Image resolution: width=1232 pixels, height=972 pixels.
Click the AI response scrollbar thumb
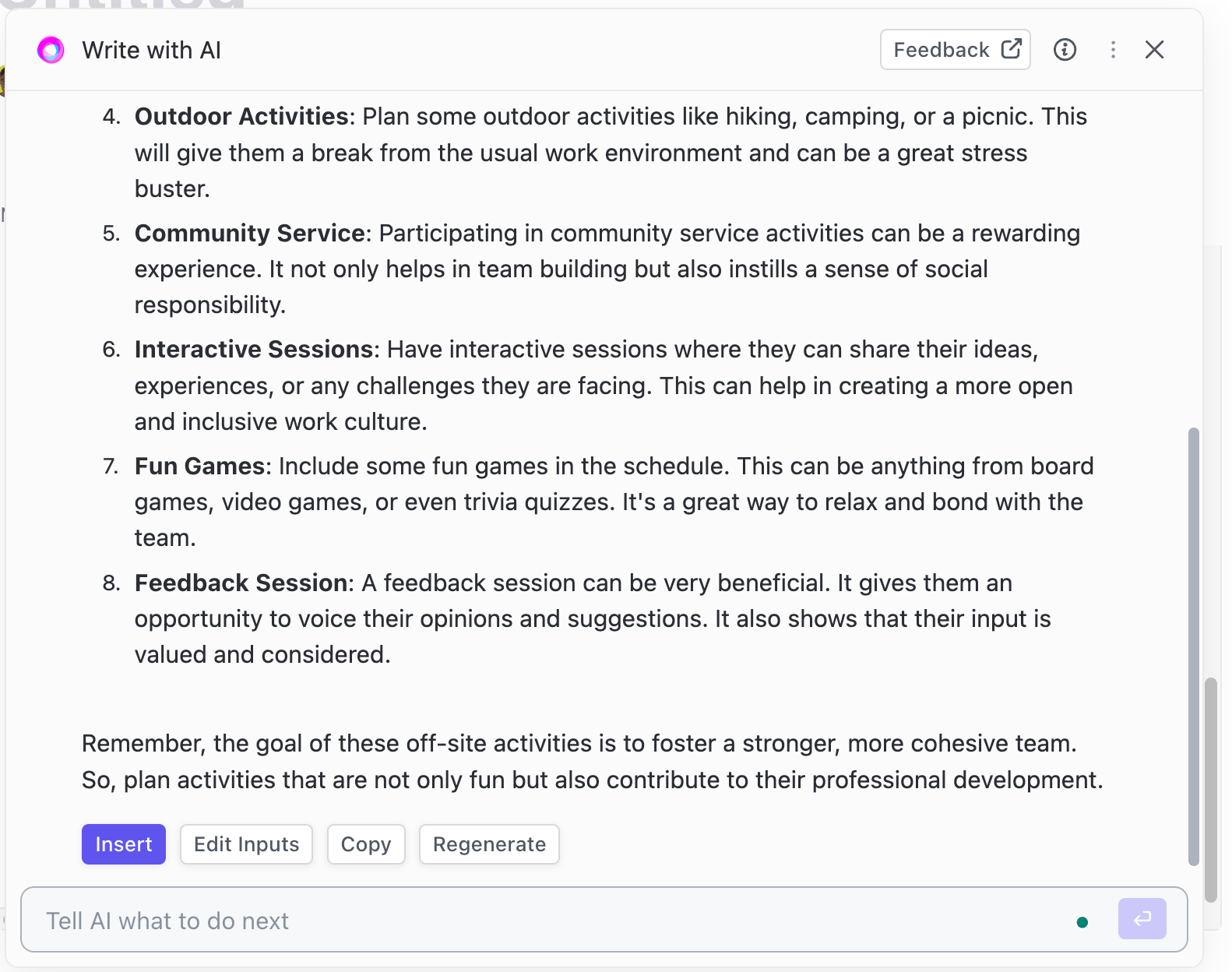point(1193,646)
